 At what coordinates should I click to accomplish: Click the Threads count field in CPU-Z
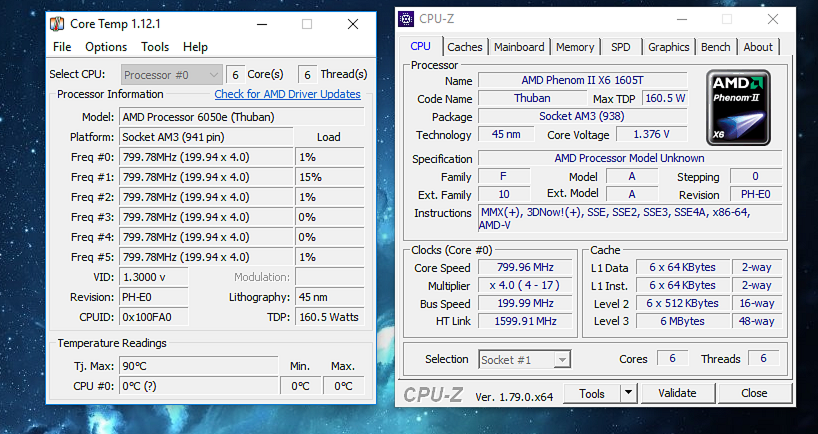click(763, 358)
